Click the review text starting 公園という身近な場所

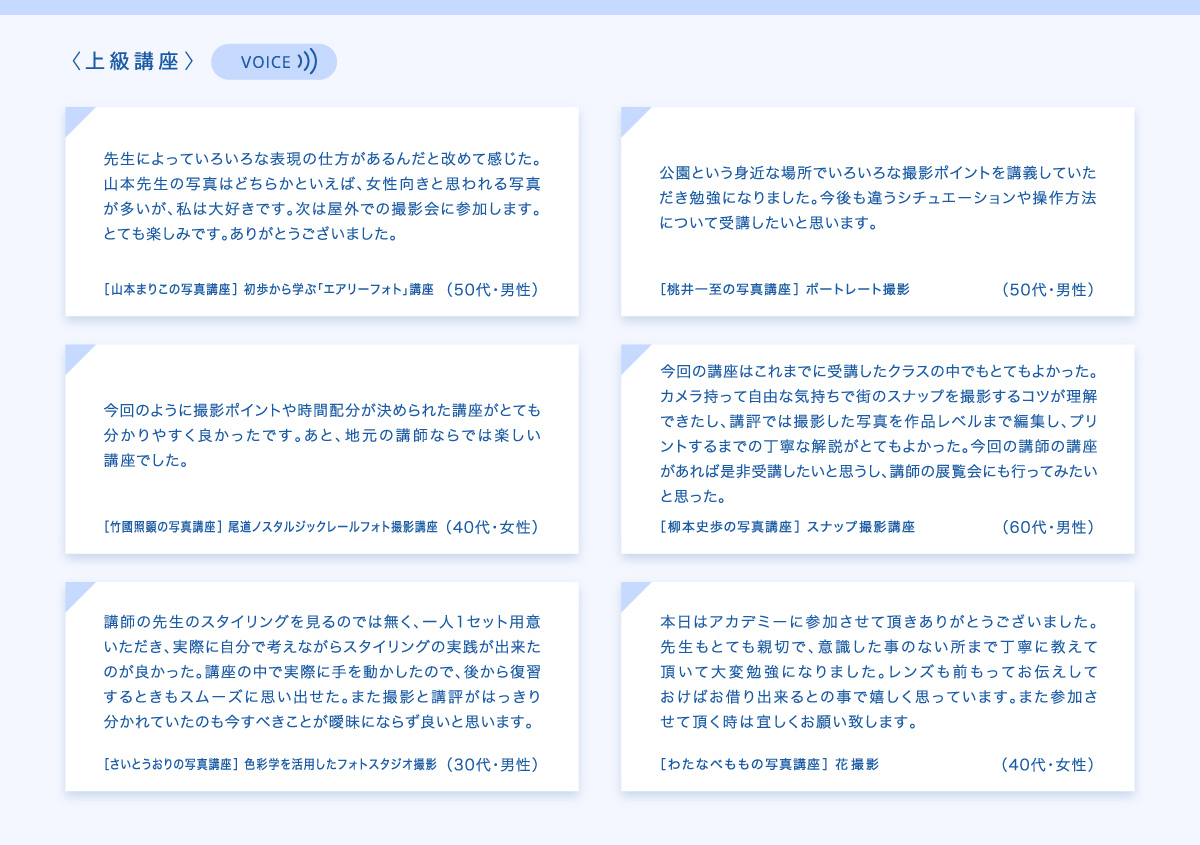click(x=878, y=197)
